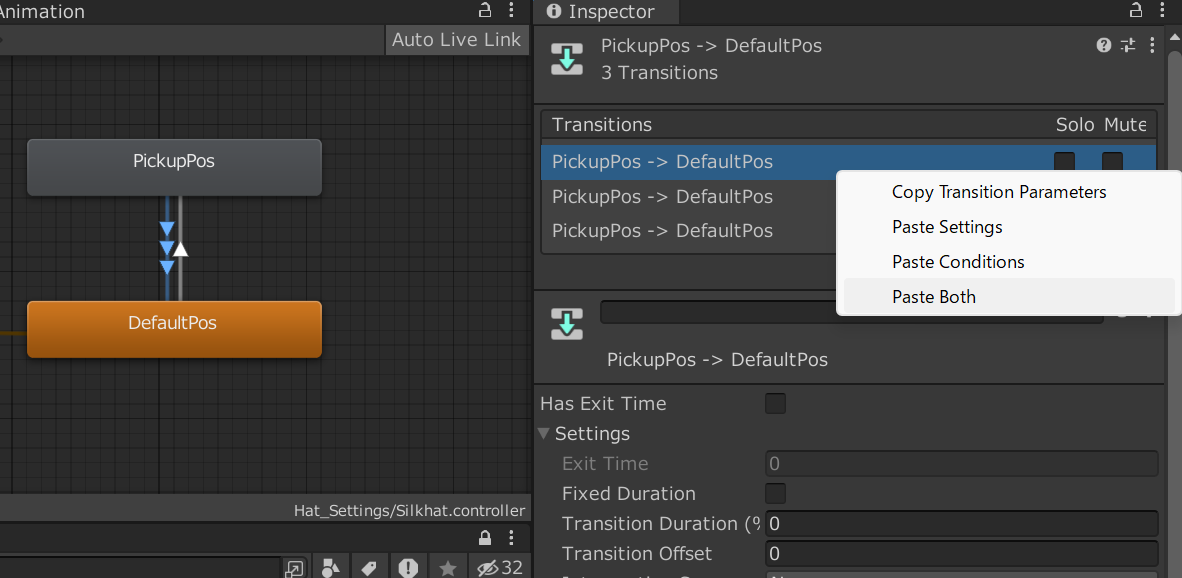Image resolution: width=1182 pixels, height=578 pixels.
Task: Collapse the Settings section
Action: coord(543,434)
